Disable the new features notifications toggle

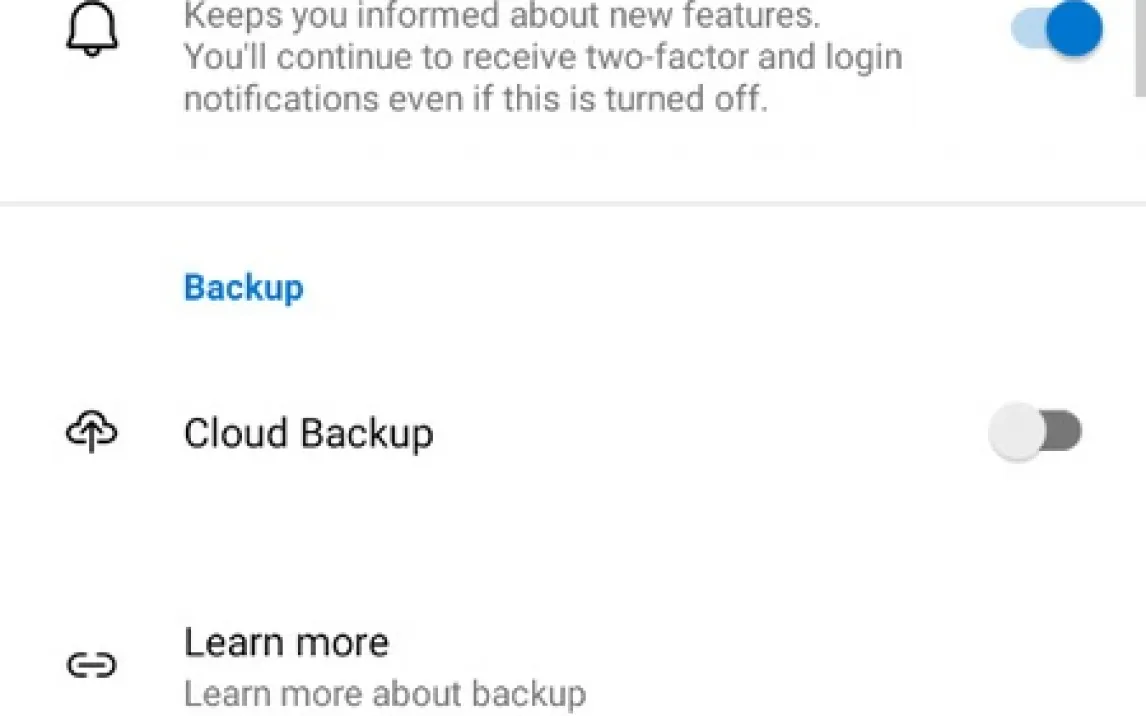[x=1056, y=30]
